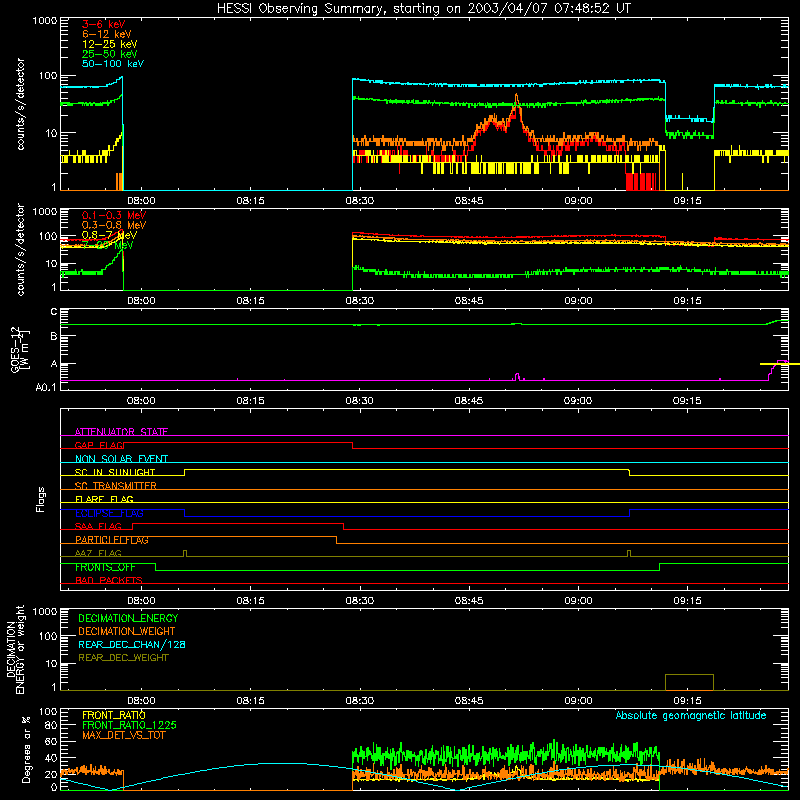Viewport: 800px width, 800px height.
Task: Click the 80 tick label on the Degrees axis
Action: tap(51, 725)
